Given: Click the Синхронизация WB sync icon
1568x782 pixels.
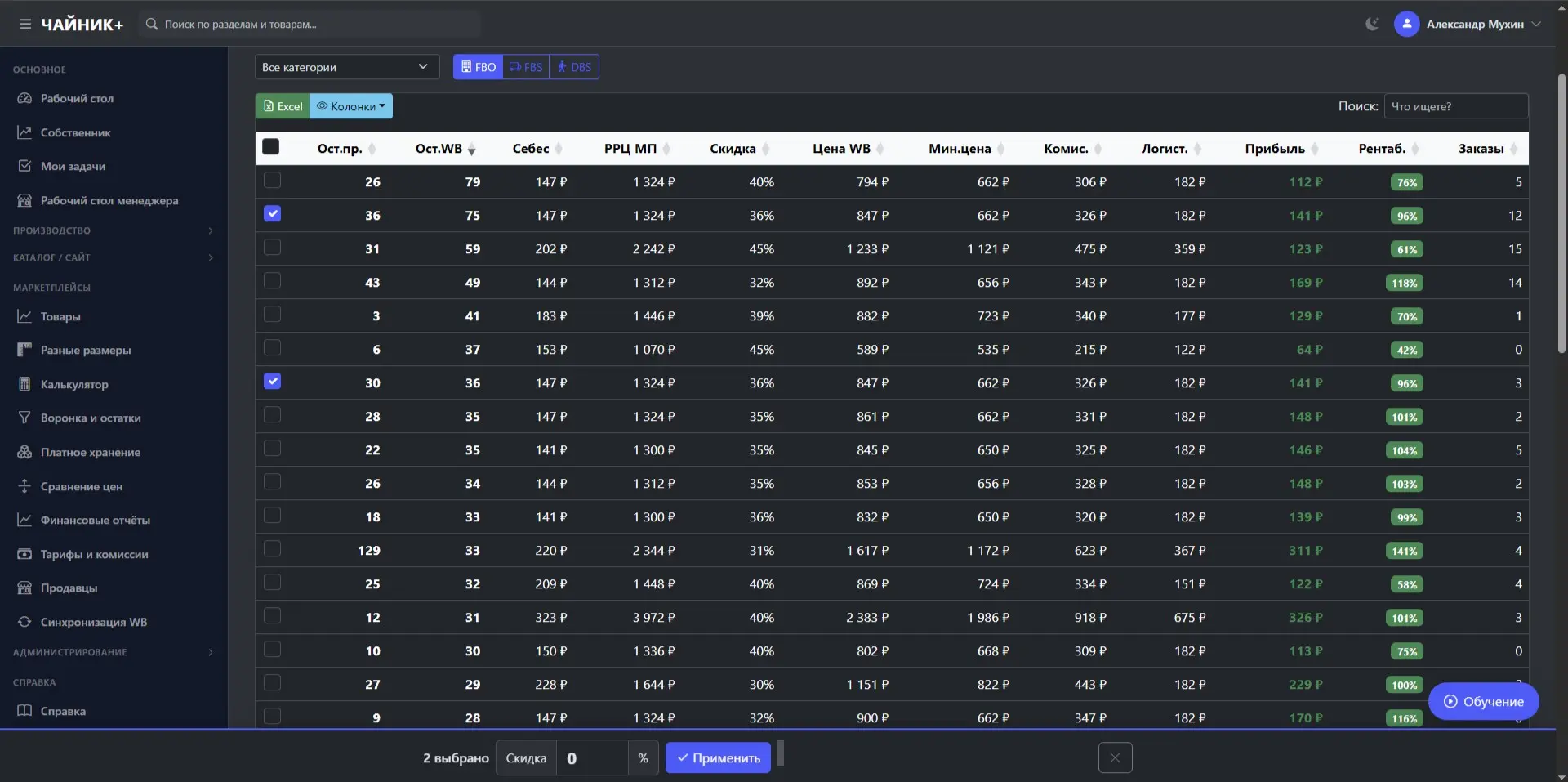Looking at the screenshot, I should (x=24, y=622).
